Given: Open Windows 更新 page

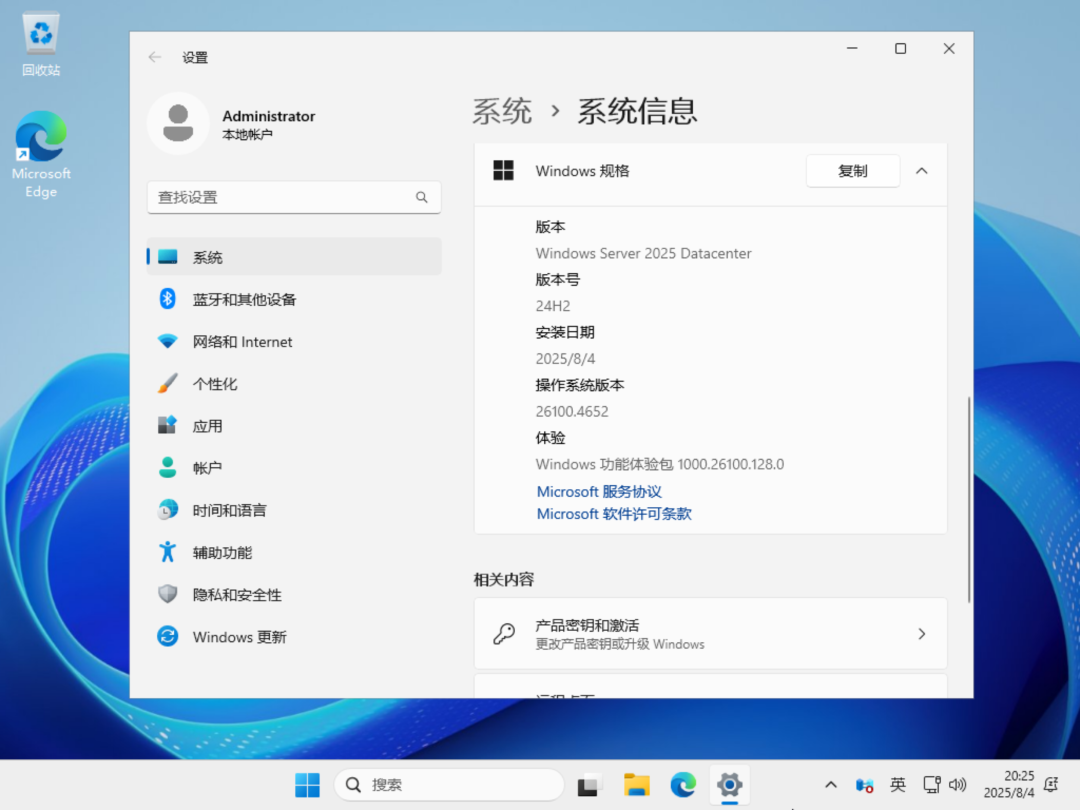Looking at the screenshot, I should 294,636.
